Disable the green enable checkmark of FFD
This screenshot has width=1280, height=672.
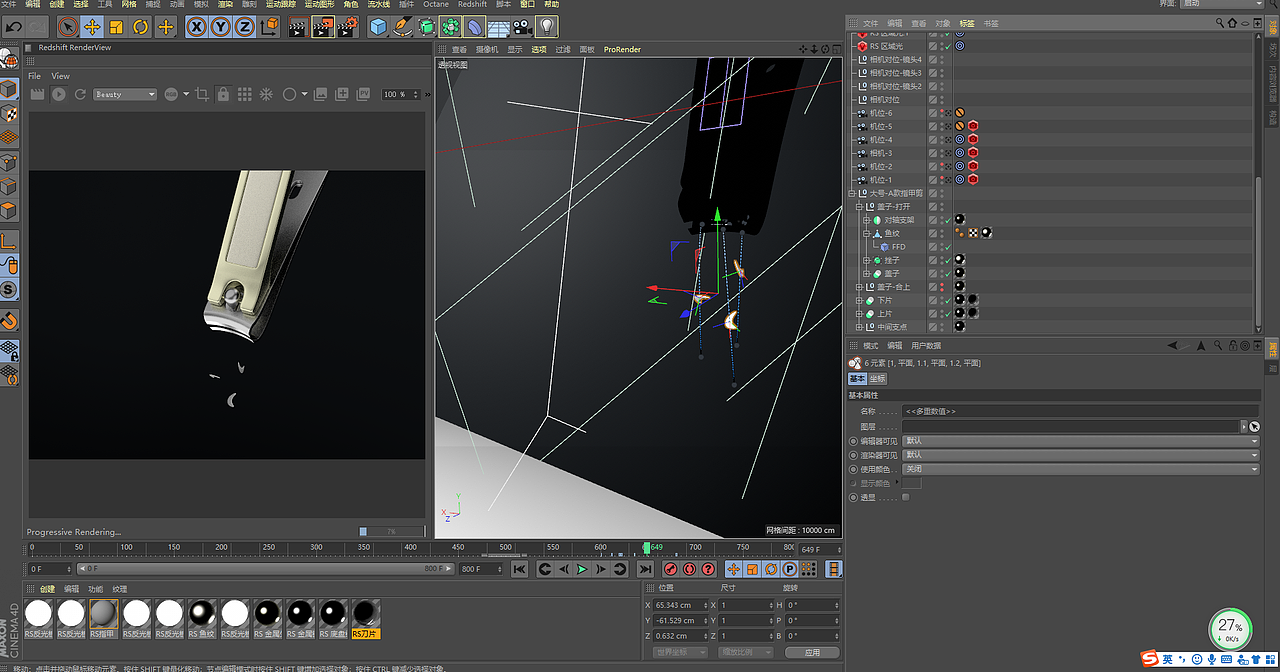tap(947, 246)
